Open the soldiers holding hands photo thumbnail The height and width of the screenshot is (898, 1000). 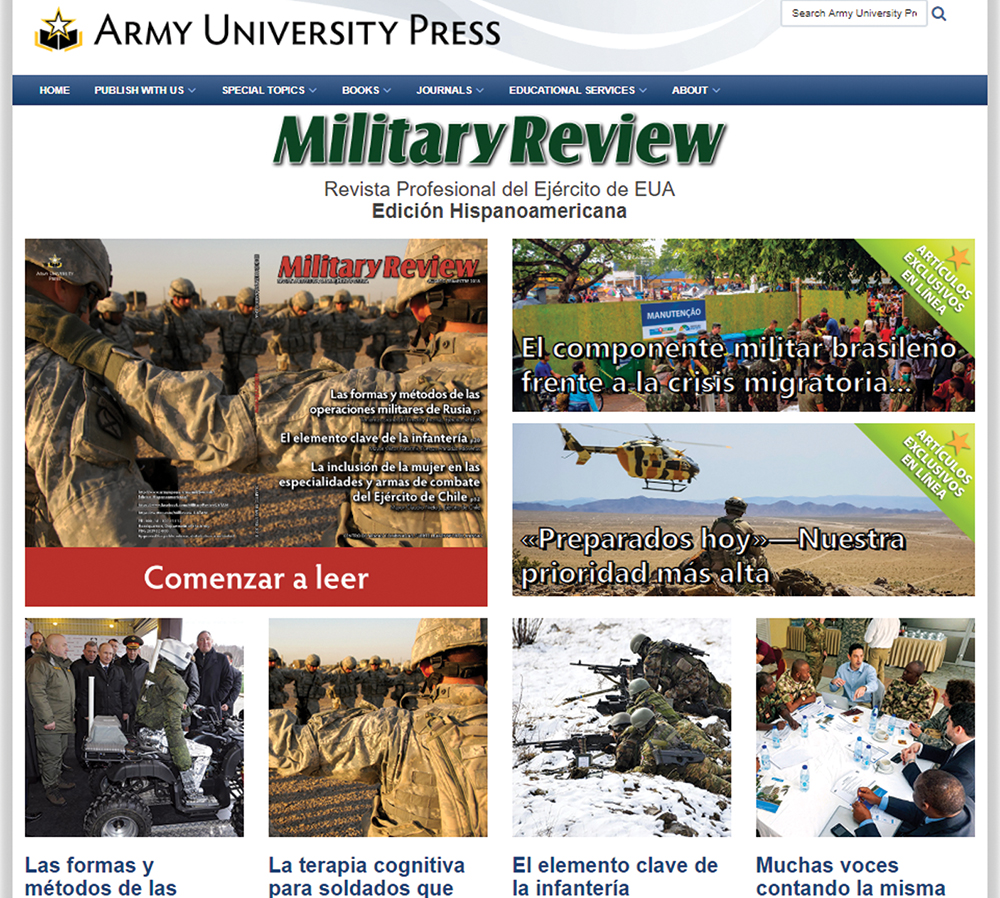coord(378,727)
